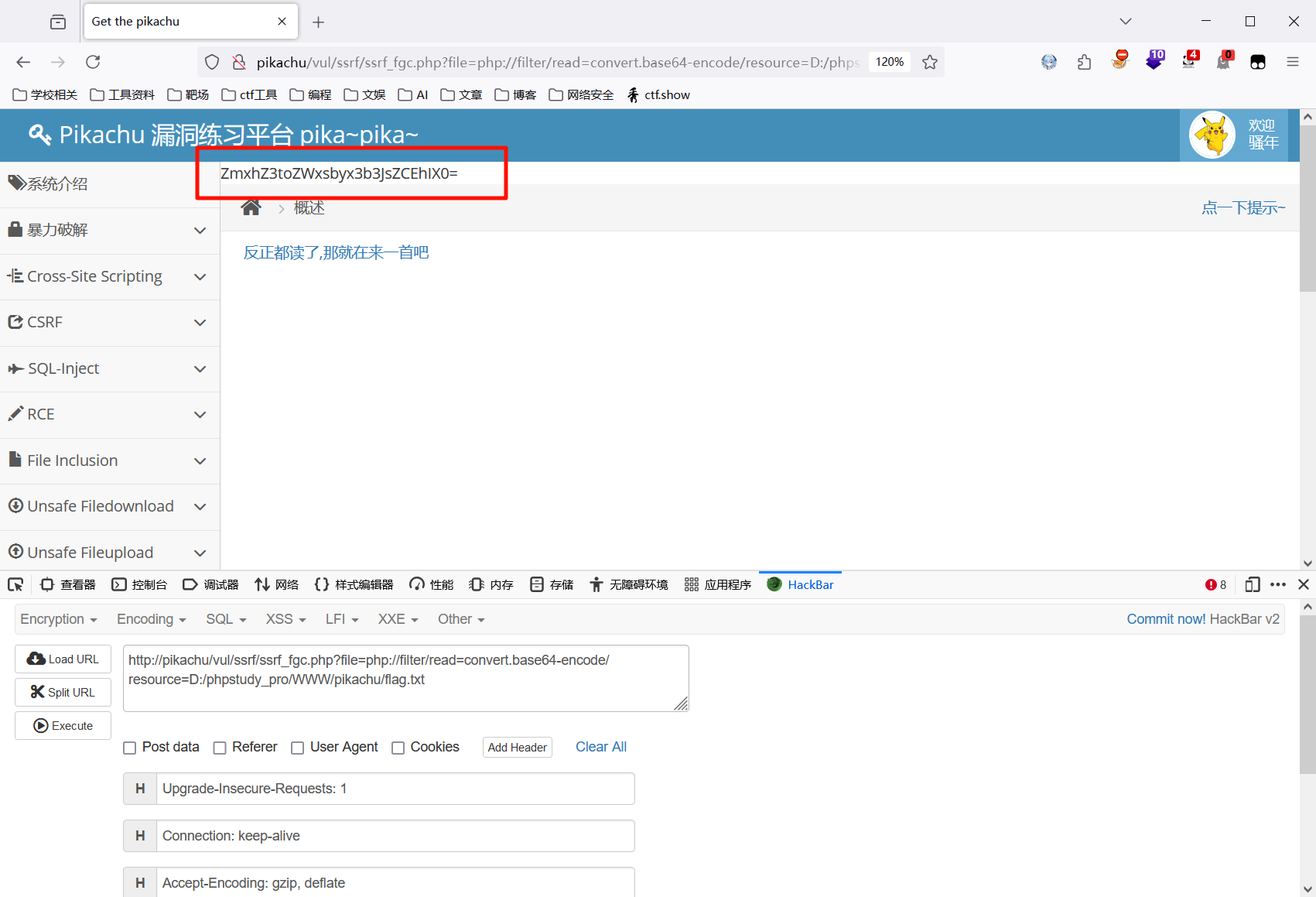1316x897 pixels.
Task: Switch to the 应用程序 application tab
Action: [x=718, y=584]
